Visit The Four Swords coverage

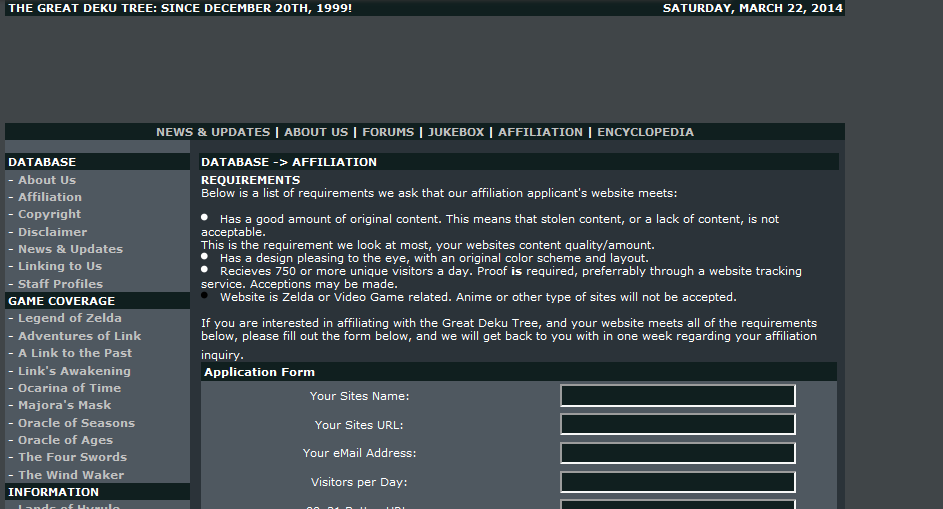click(x=72, y=457)
